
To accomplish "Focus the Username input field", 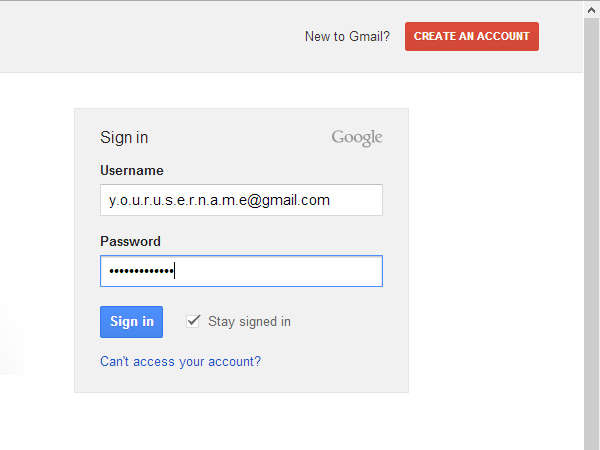I will [241, 200].
